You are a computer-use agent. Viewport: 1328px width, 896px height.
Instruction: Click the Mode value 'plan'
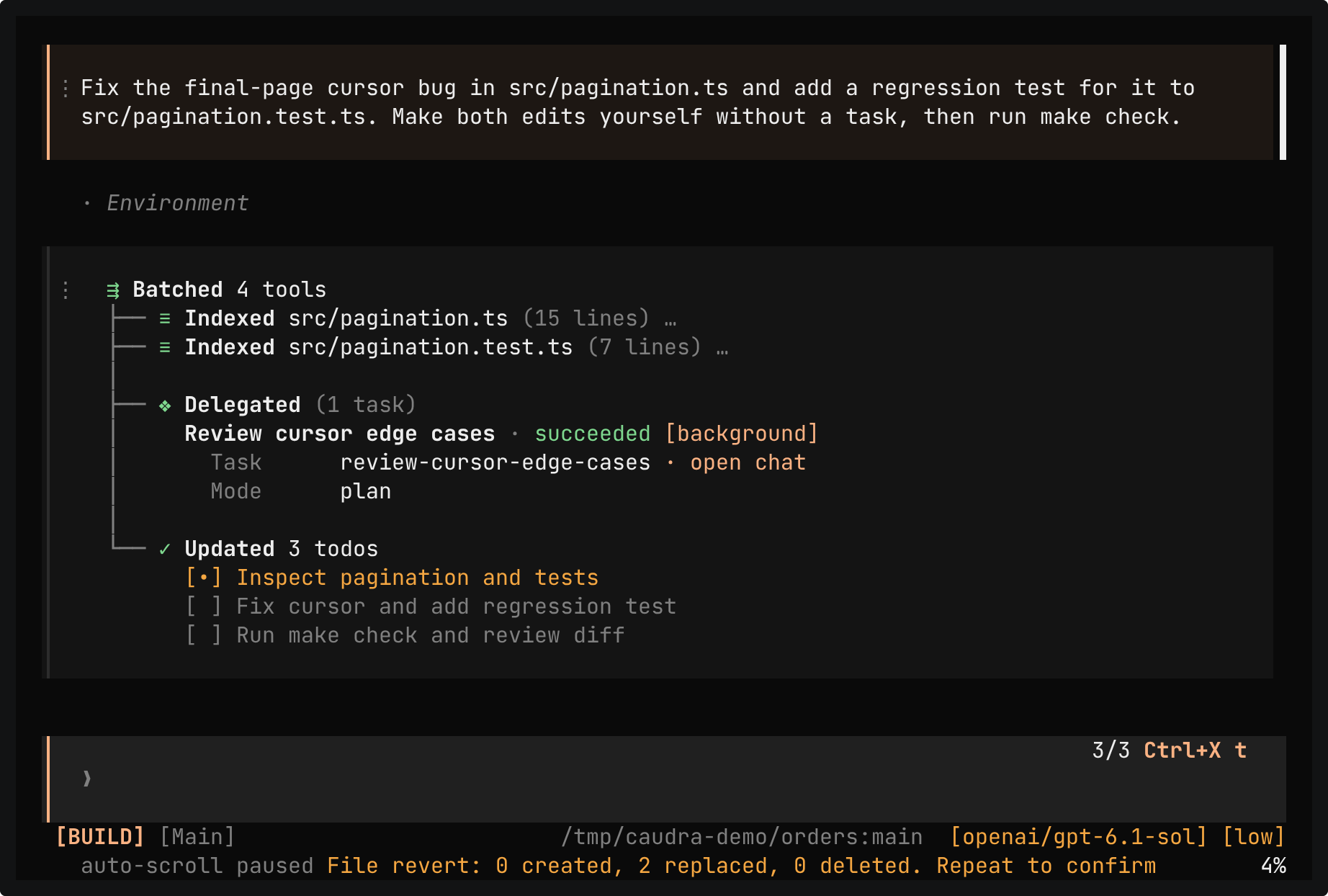365,492
